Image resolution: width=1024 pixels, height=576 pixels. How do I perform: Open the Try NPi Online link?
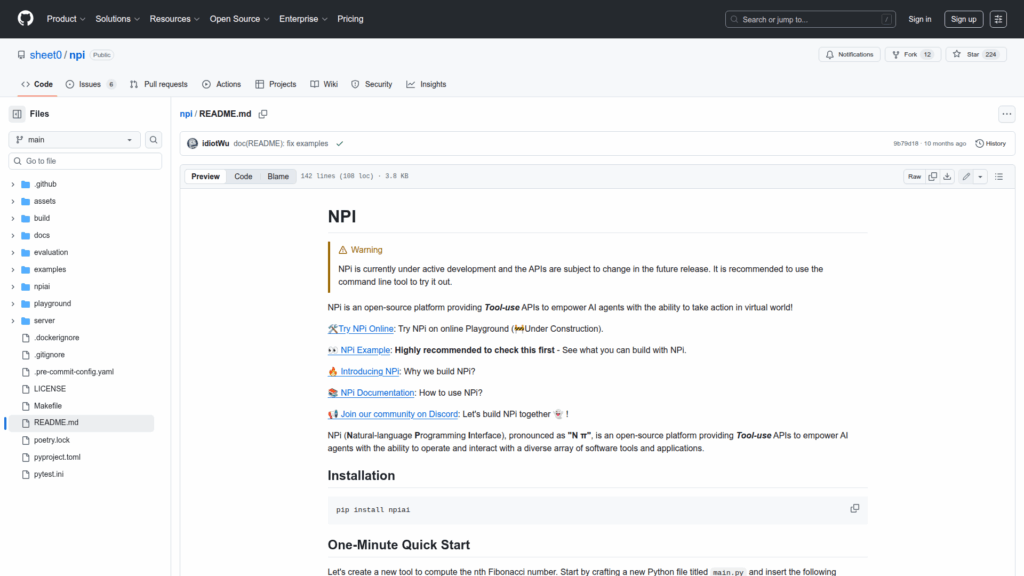(360, 328)
